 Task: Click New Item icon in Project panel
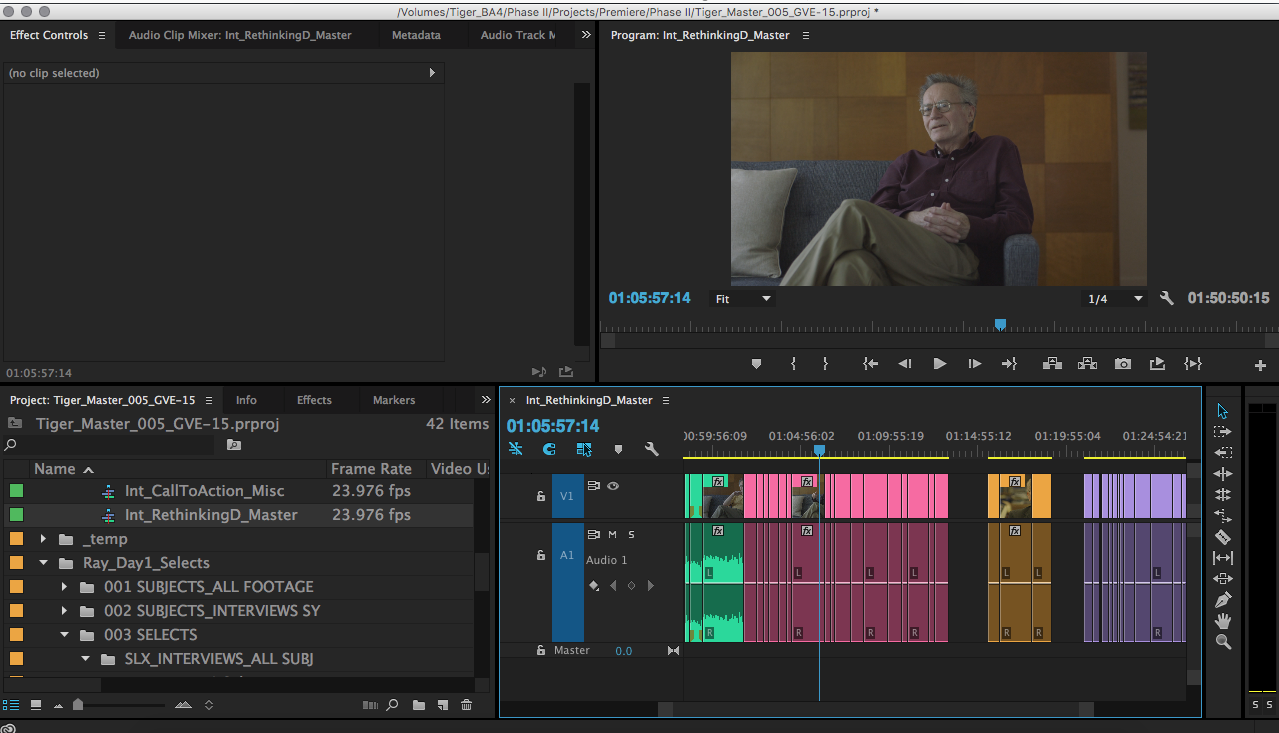[443, 705]
